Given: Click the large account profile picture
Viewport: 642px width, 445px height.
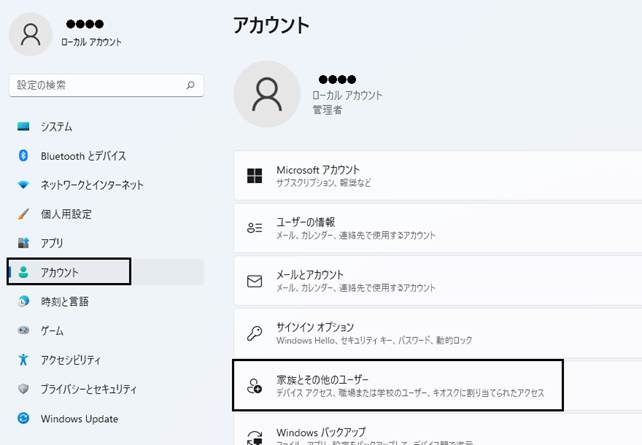Looking at the screenshot, I should (267, 94).
